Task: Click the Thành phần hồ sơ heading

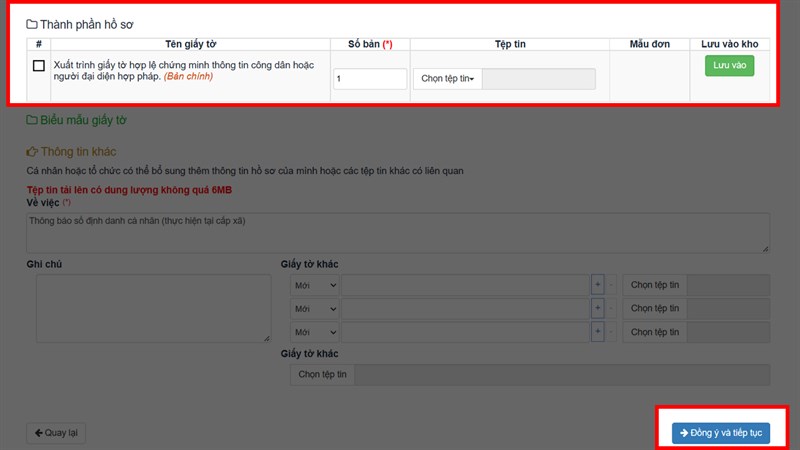Action: click(87, 24)
